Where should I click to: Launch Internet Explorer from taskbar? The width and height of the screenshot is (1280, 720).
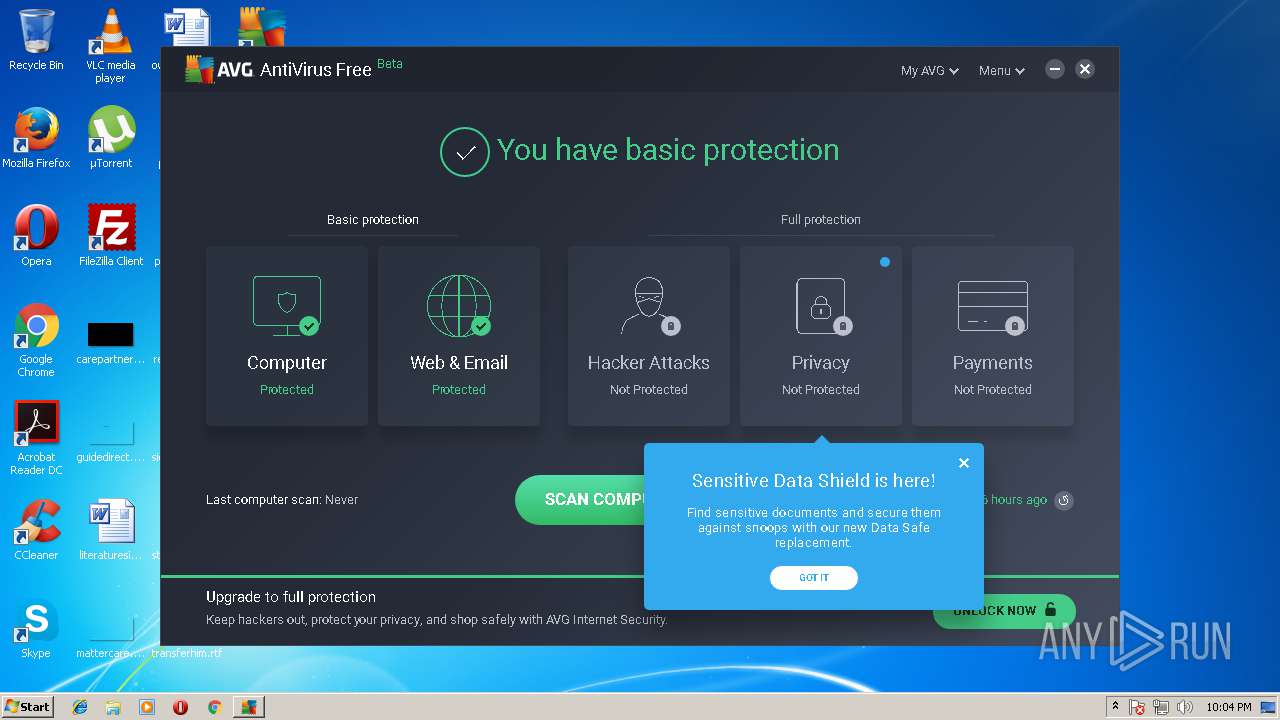click(x=80, y=707)
